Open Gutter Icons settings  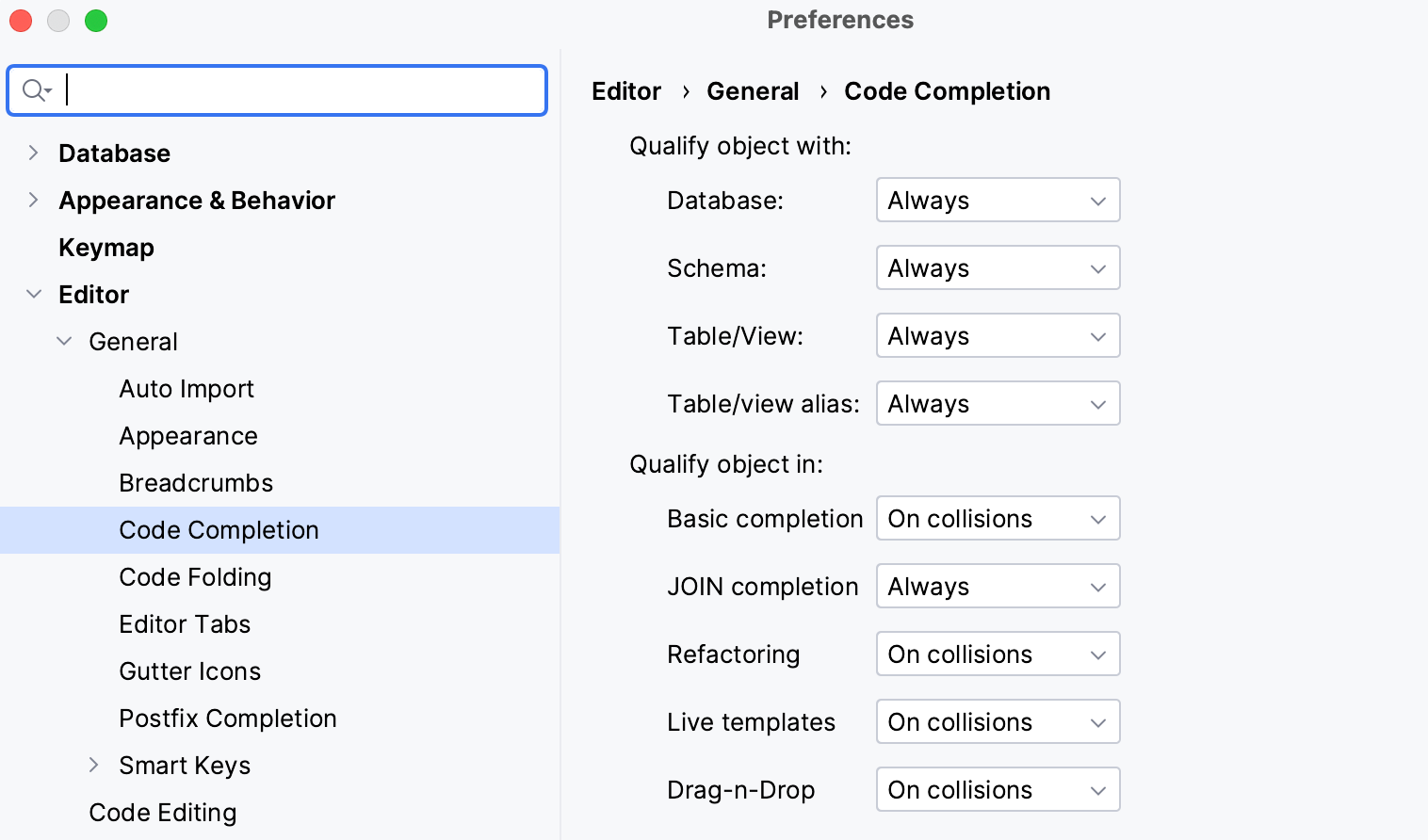pos(189,671)
